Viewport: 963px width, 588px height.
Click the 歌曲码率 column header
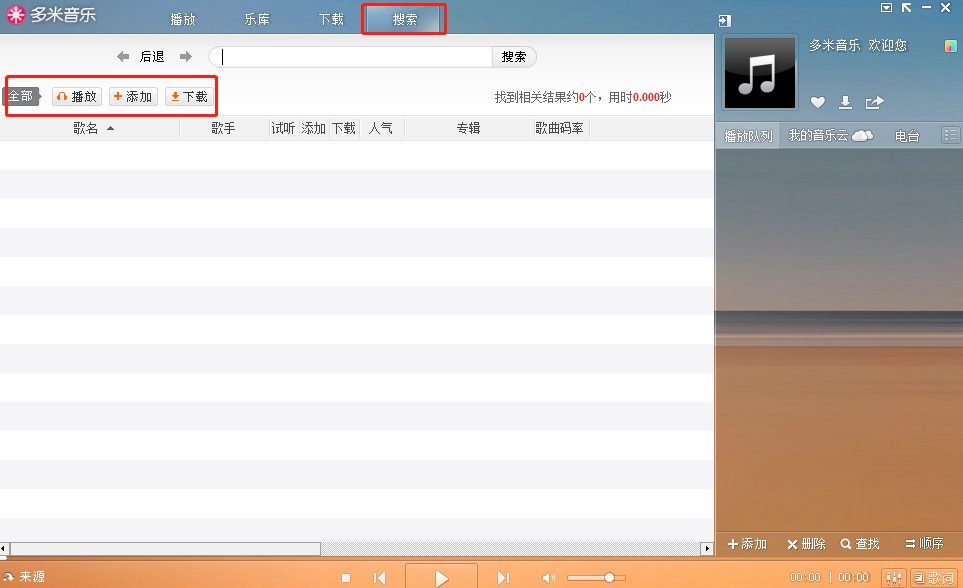pyautogui.click(x=559, y=128)
